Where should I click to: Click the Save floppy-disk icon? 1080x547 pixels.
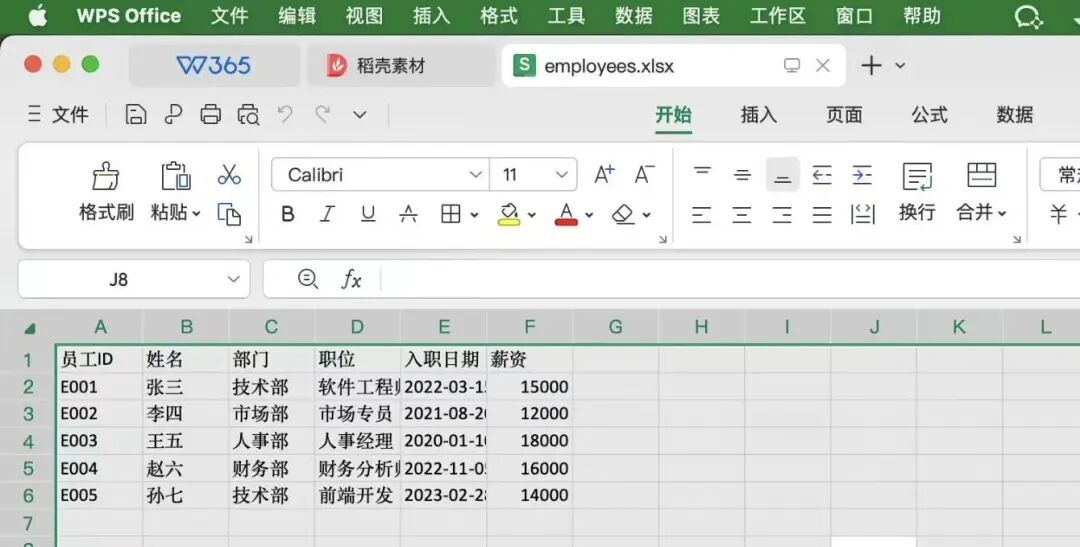[x=136, y=114]
